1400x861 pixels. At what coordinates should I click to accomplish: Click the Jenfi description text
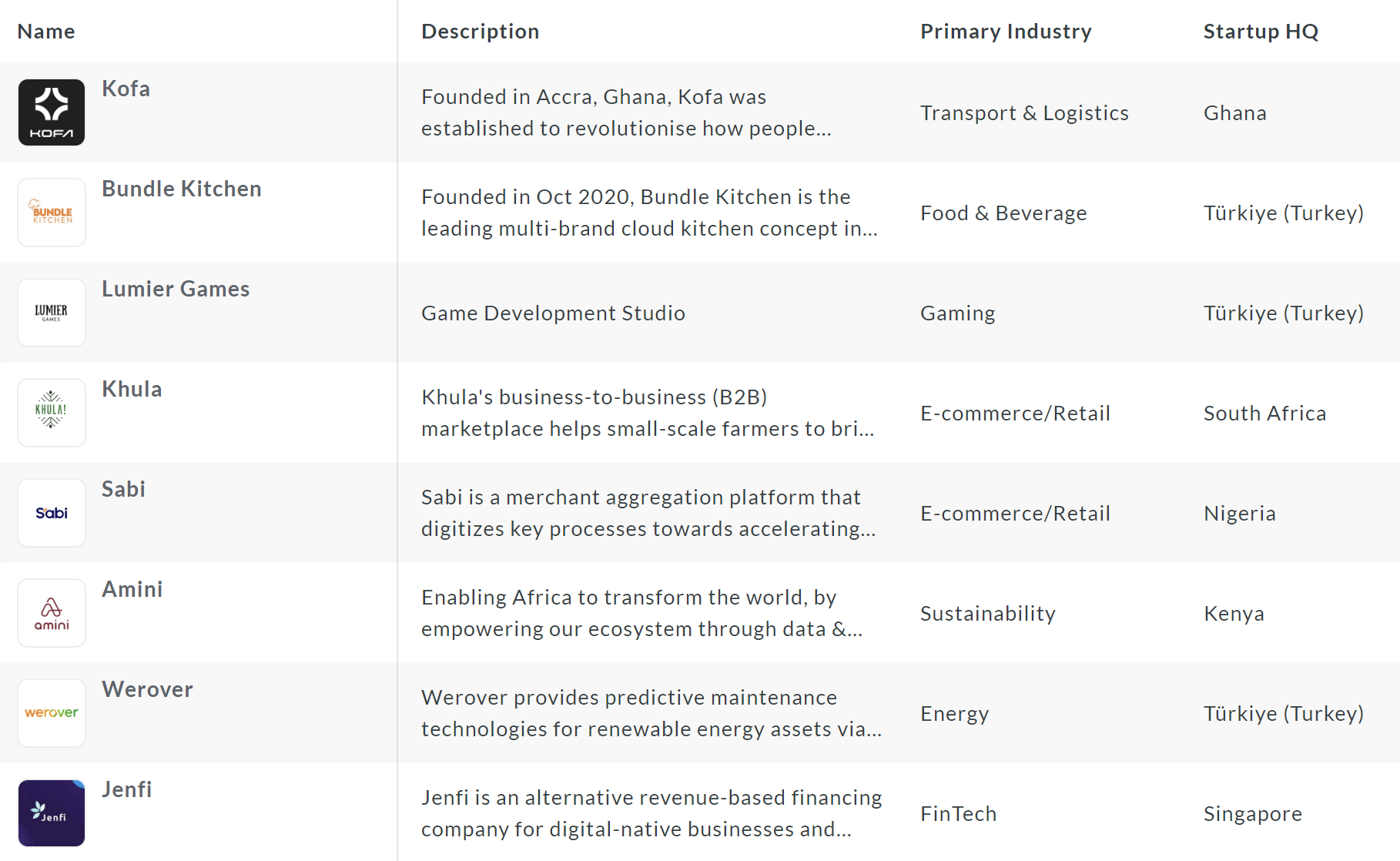pyautogui.click(x=651, y=813)
